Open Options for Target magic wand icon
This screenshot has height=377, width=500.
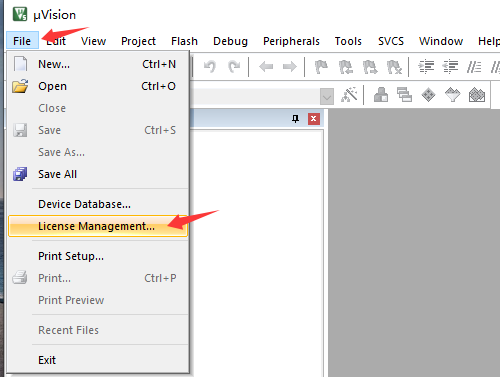(349, 95)
